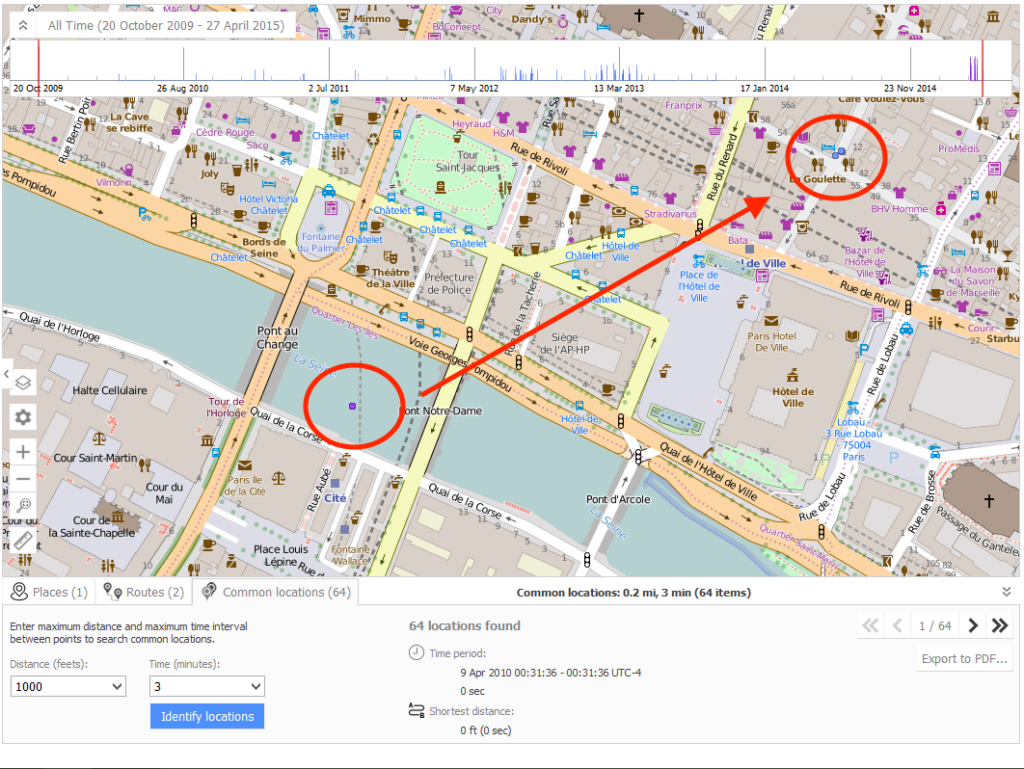This screenshot has width=1024, height=769.
Task: Click the Place Louis Lépine label
Action: click(281, 556)
